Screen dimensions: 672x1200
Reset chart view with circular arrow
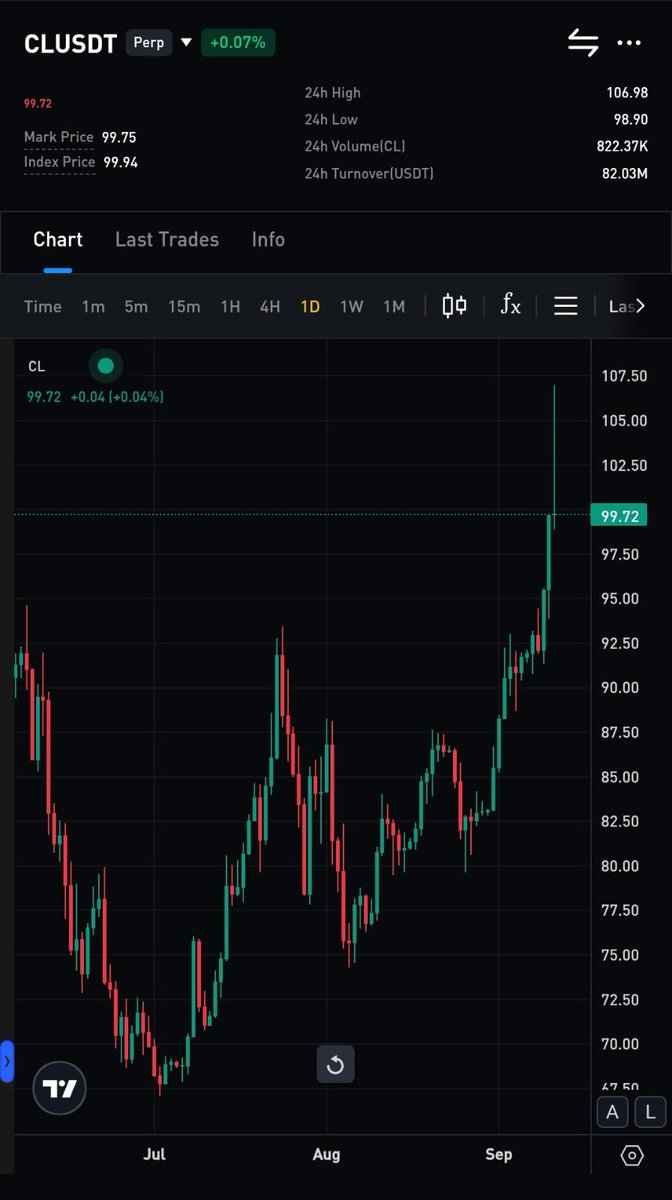click(x=335, y=1065)
